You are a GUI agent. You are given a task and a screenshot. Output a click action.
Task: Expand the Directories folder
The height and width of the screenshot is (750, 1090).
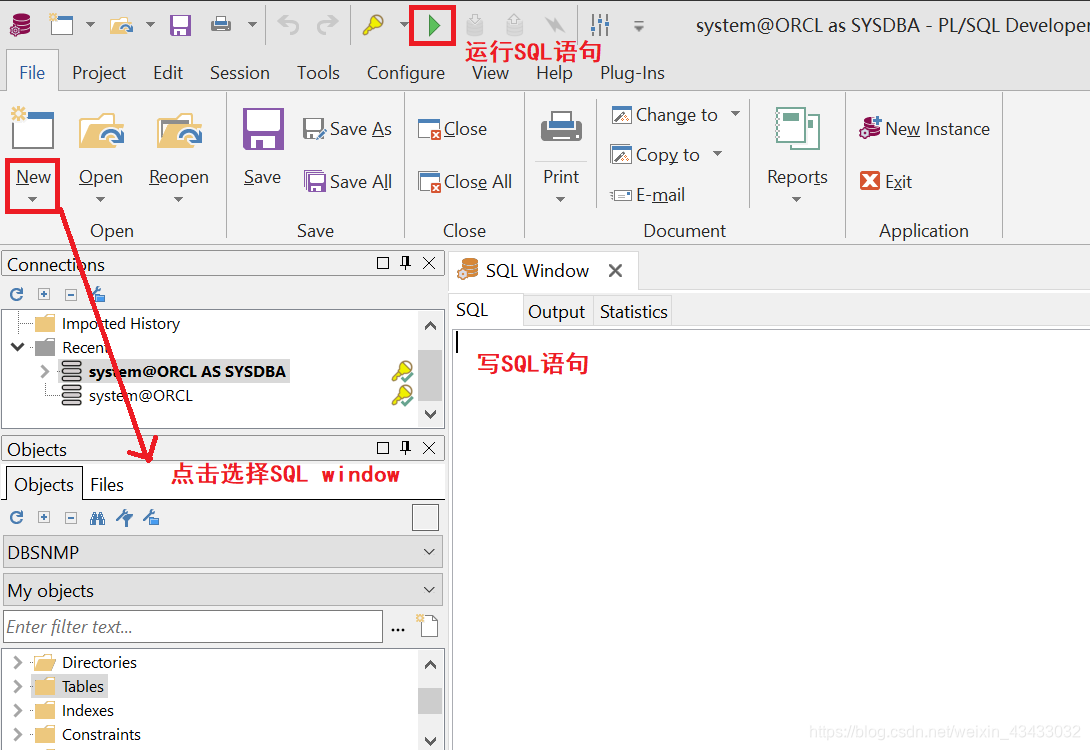(x=17, y=662)
